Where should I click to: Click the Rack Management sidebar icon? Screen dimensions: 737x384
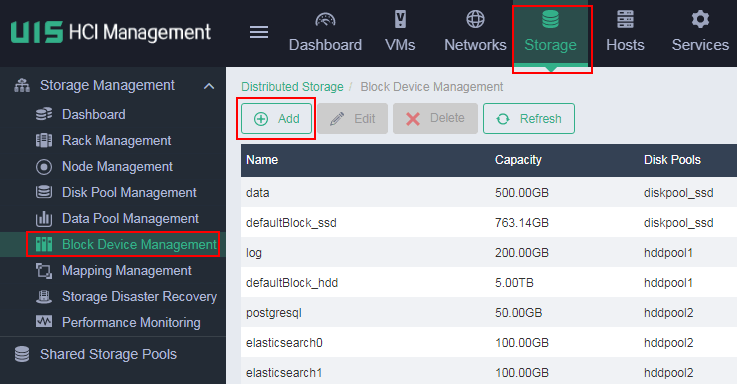coord(44,141)
